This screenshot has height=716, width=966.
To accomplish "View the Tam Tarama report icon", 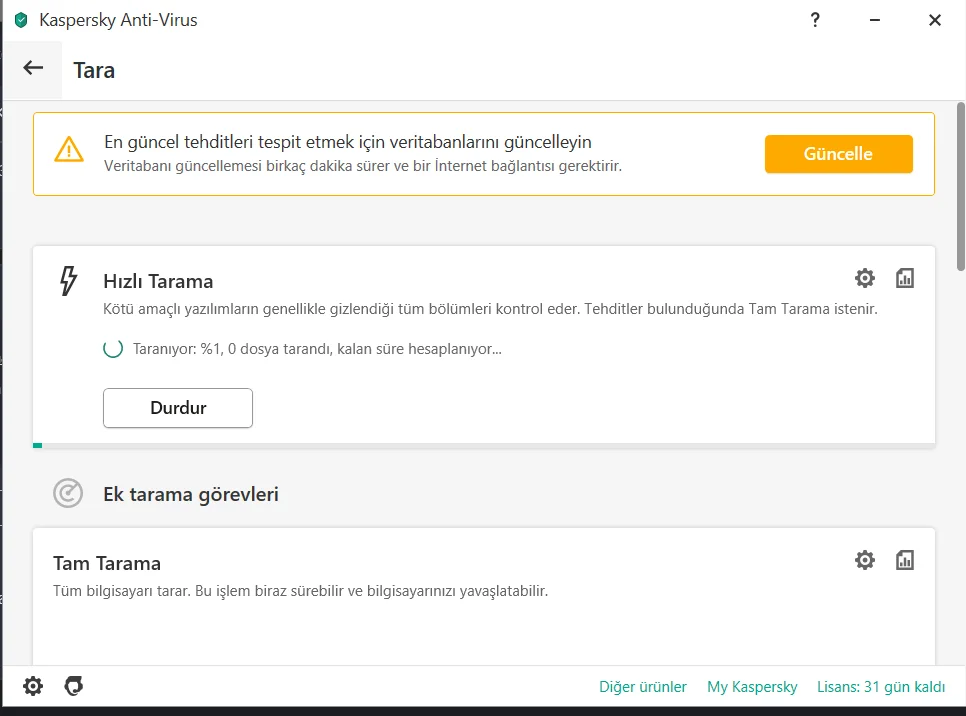I will point(905,560).
